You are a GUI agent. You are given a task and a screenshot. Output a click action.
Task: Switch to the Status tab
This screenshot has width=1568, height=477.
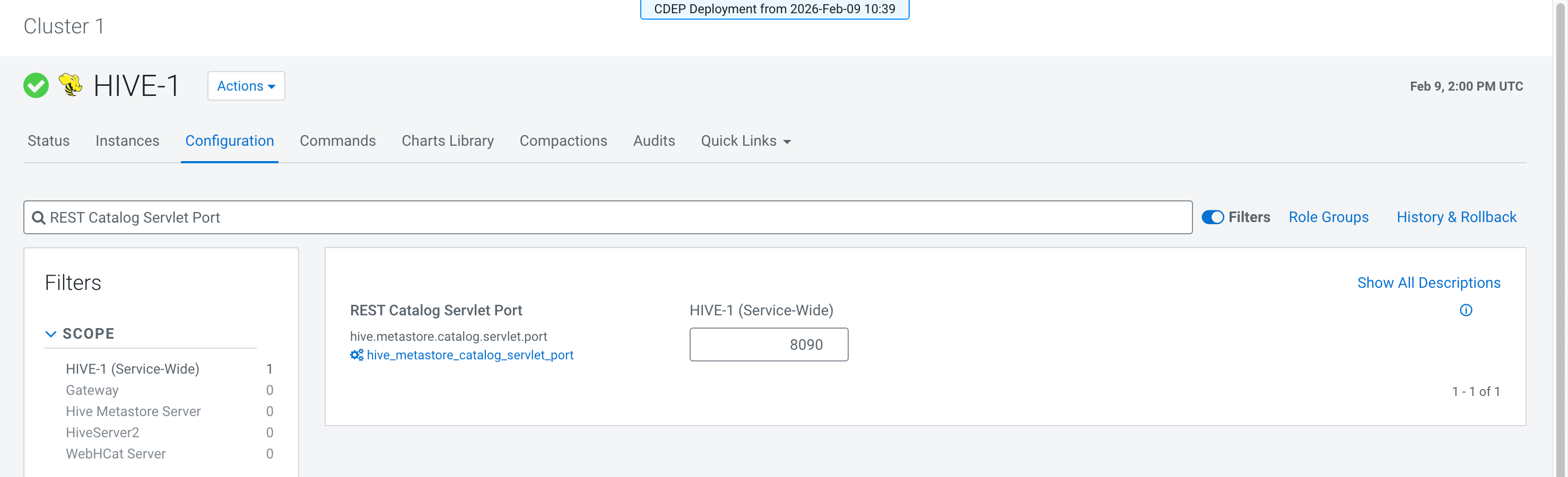coord(49,140)
